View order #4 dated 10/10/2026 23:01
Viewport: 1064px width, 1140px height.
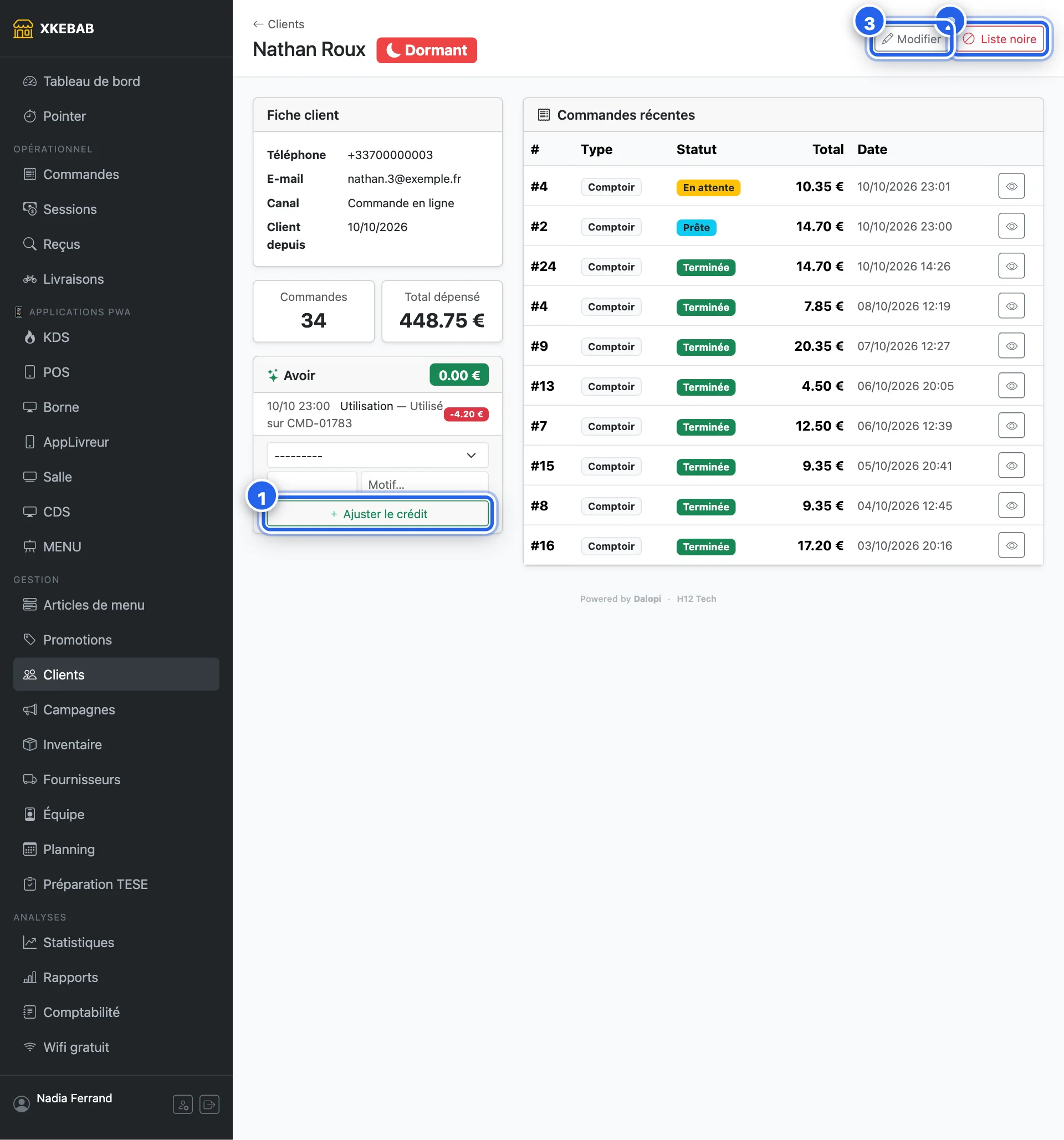(x=1011, y=186)
